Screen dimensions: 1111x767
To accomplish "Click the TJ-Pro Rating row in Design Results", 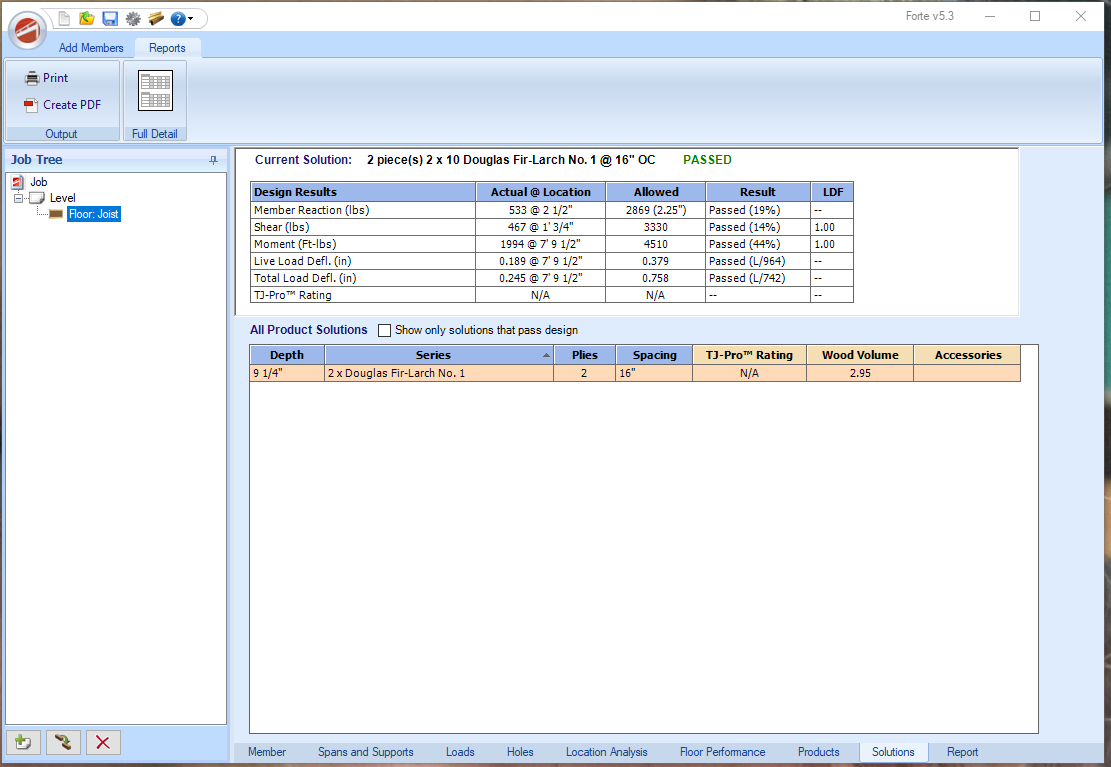I will (552, 295).
